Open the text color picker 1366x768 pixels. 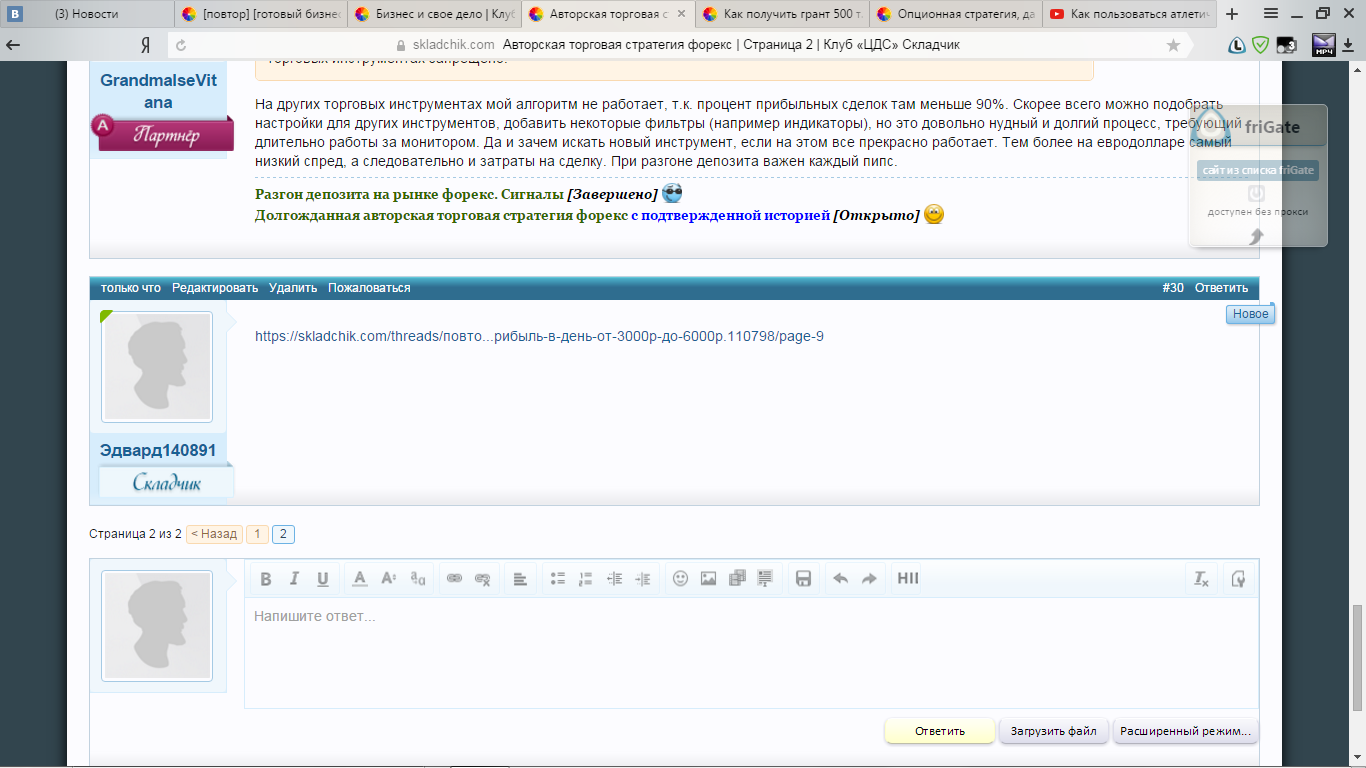360,579
